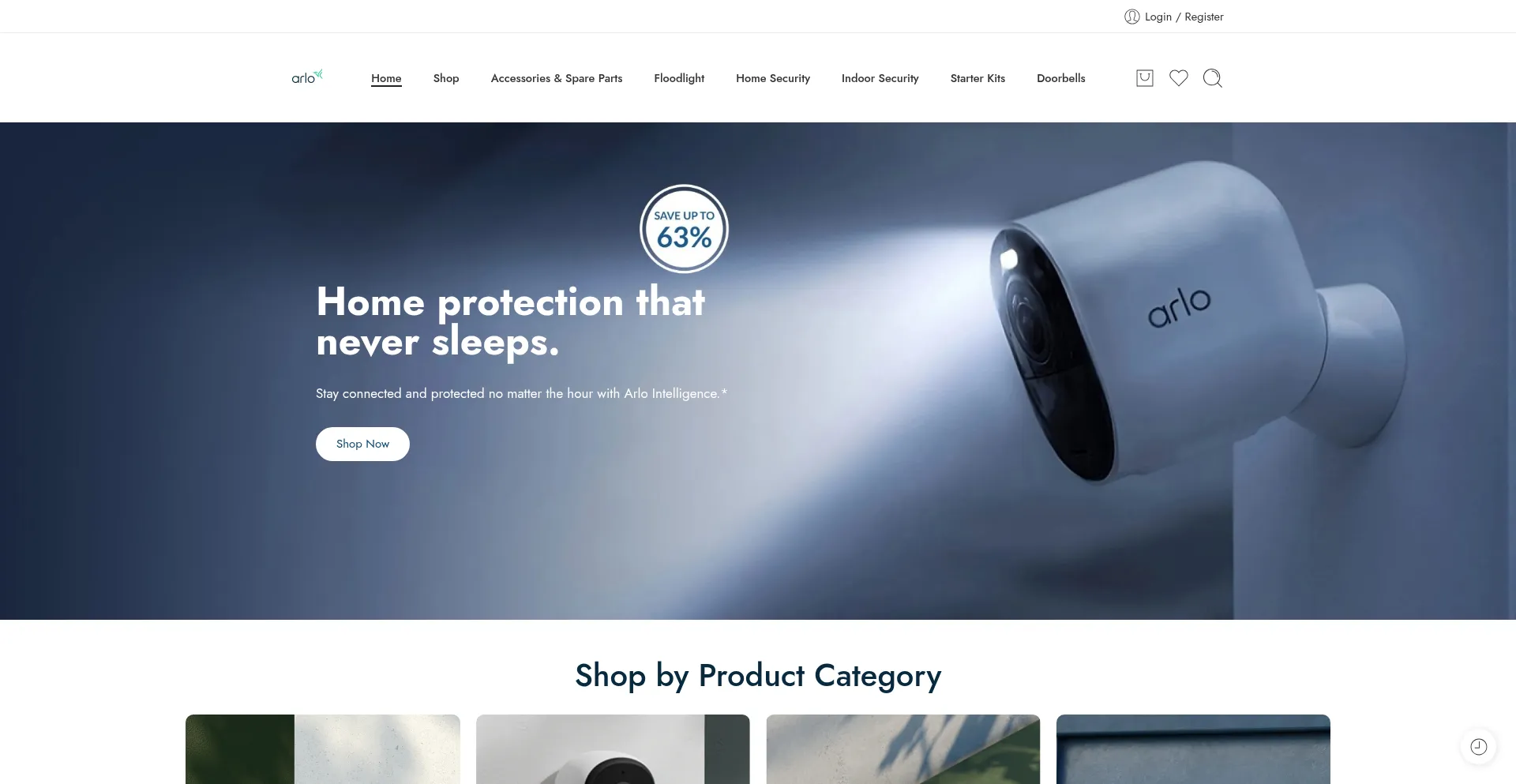Viewport: 1516px width, 784px height.
Task: Click the Save up to 63% badge
Action: 684,229
